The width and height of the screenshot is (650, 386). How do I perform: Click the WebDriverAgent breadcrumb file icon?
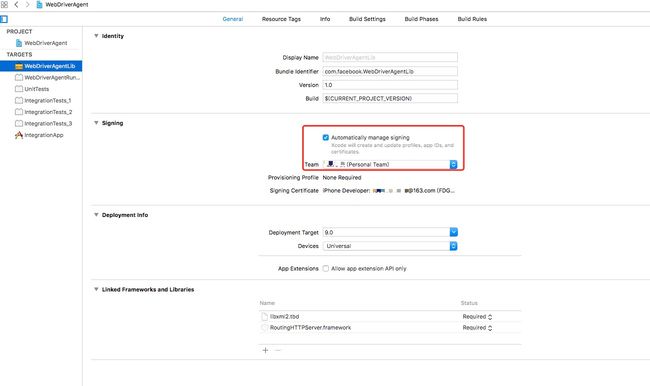[x=39, y=5]
